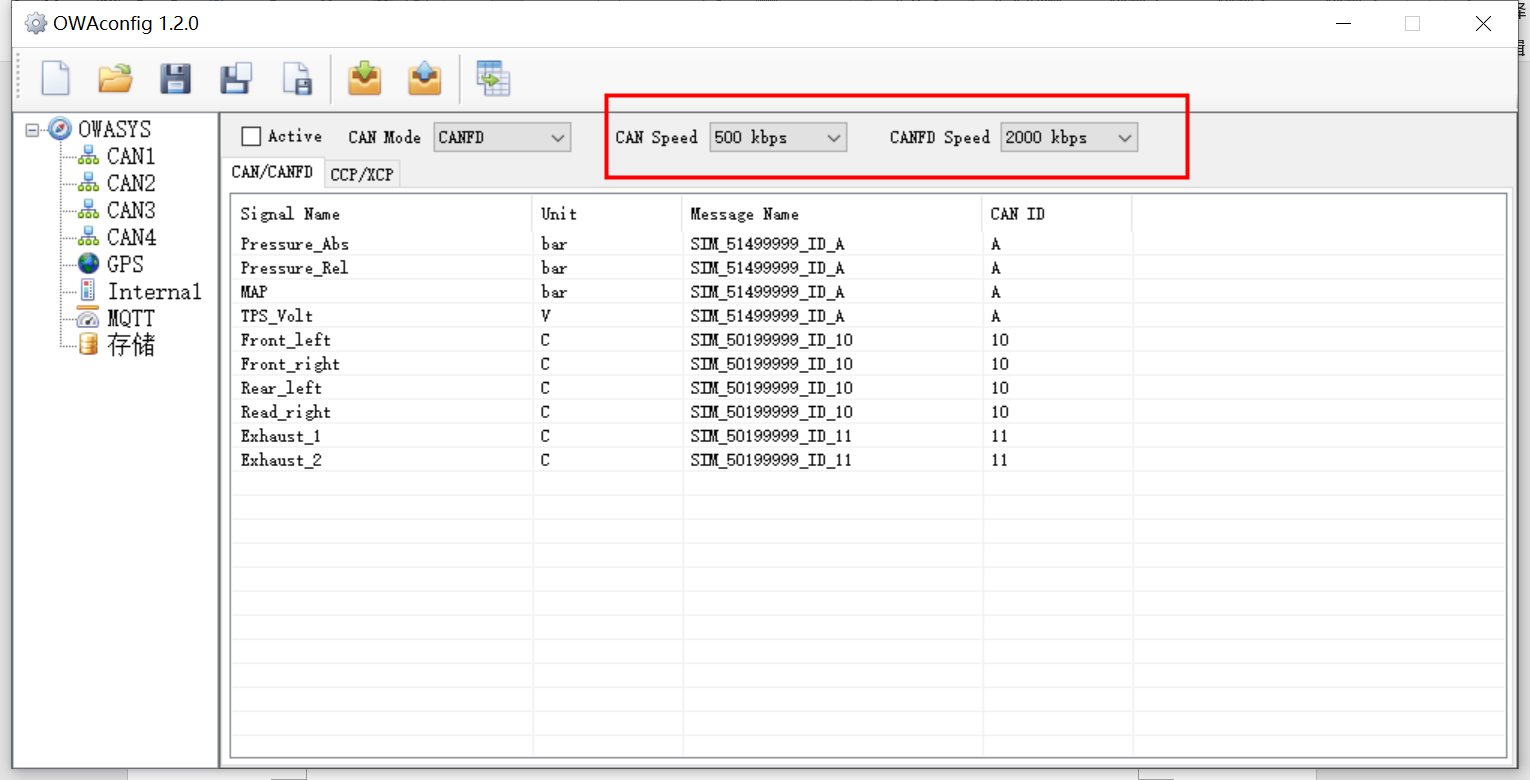The height and width of the screenshot is (780, 1530).
Task: Click the document with small floppy icon
Action: click(x=296, y=78)
